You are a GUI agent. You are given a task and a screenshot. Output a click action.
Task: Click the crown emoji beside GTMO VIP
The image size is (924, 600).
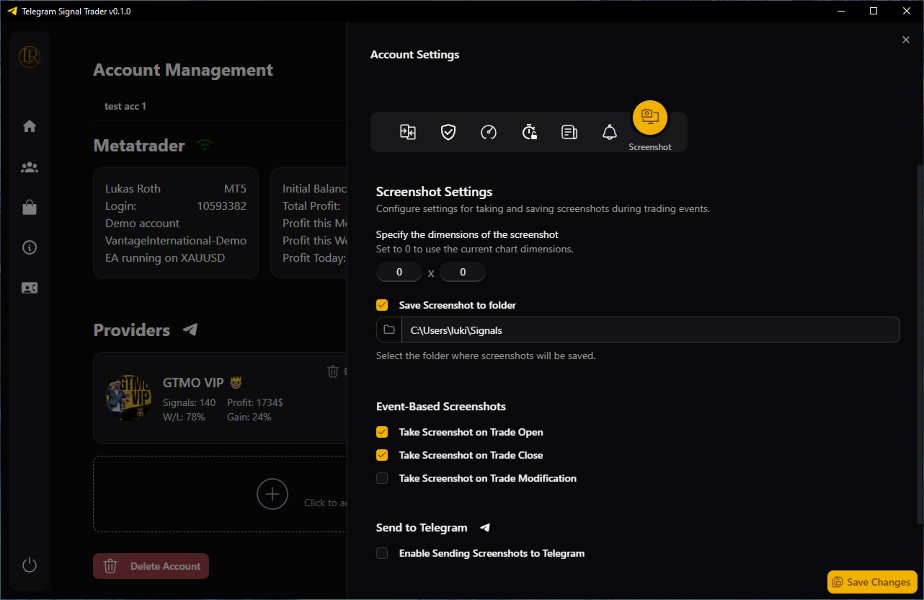236,383
